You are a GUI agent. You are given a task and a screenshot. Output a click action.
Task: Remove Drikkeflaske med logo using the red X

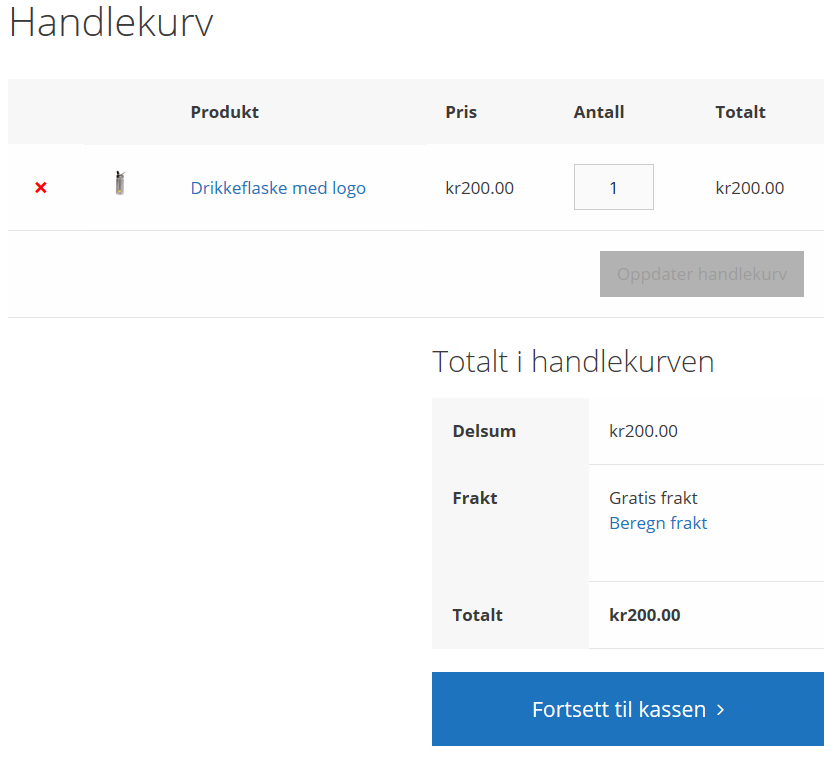click(x=41, y=188)
